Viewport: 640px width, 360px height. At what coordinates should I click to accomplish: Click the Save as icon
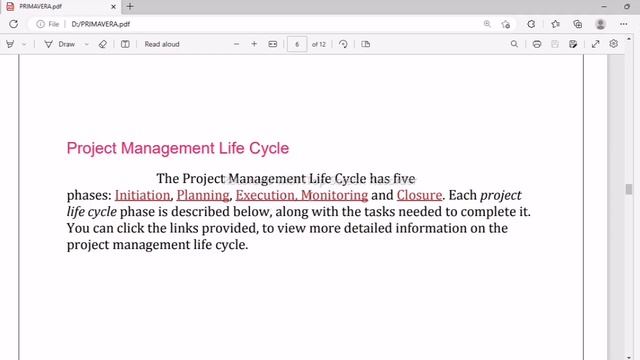click(x=573, y=44)
